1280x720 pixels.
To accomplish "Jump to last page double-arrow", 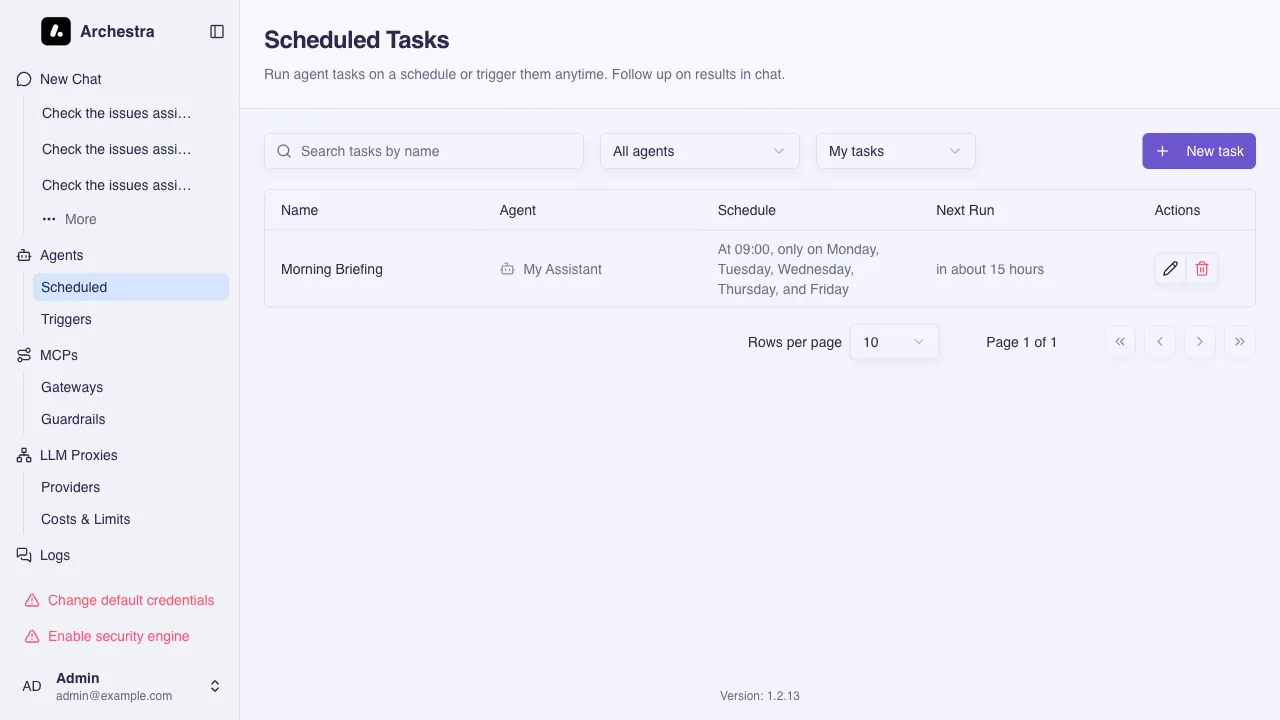I will pos(1239,342).
